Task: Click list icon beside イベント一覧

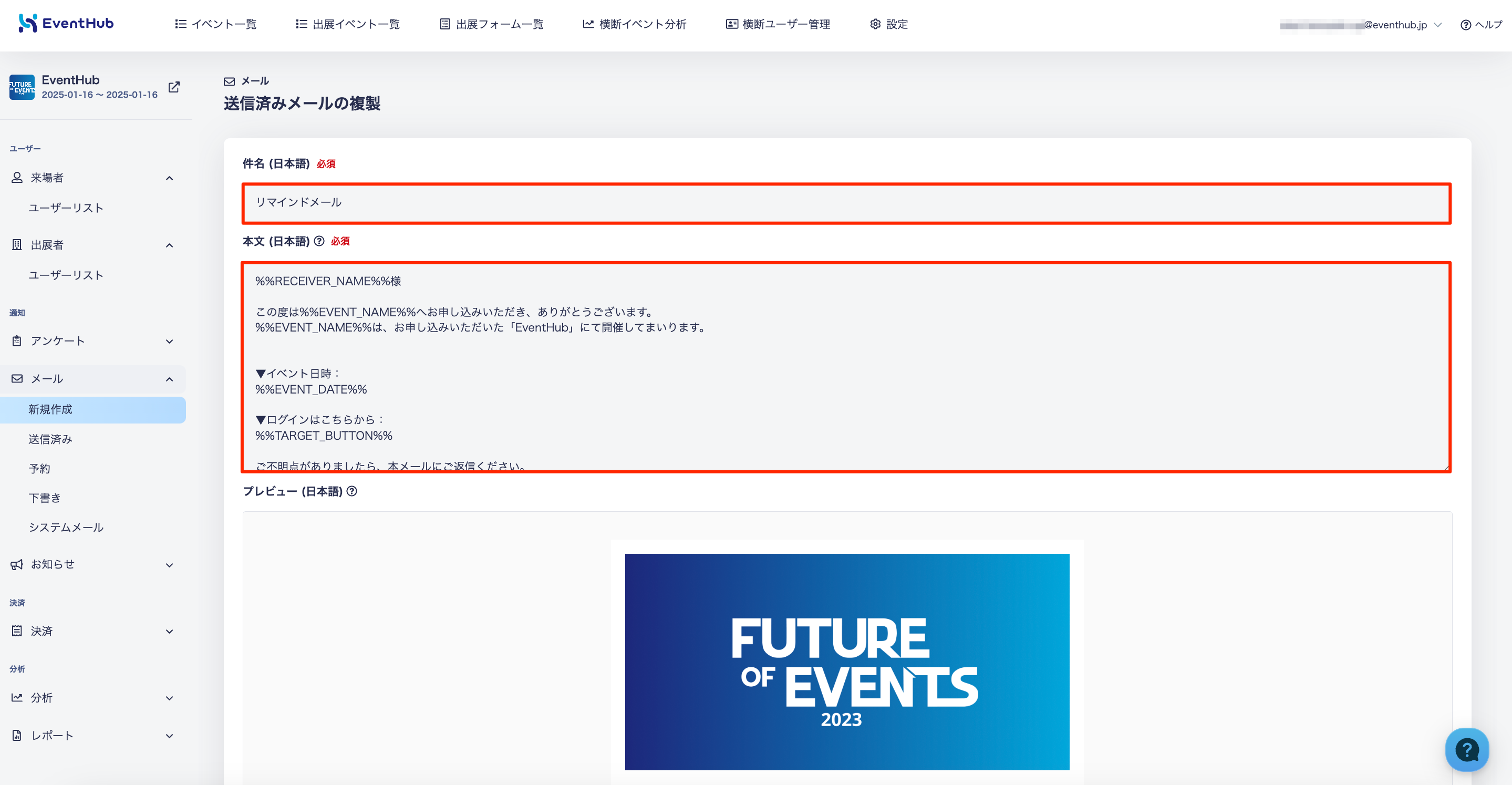Action: click(x=181, y=24)
